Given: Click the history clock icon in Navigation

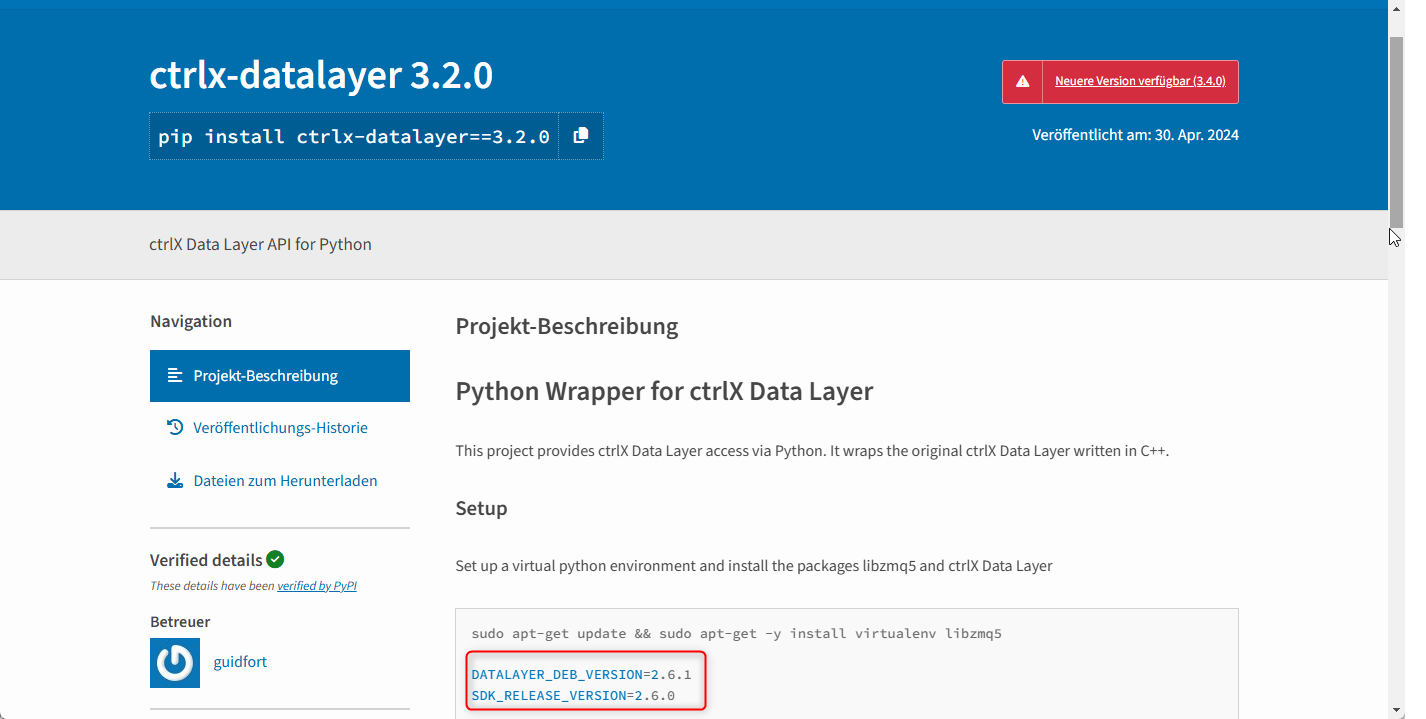Looking at the screenshot, I should point(175,428).
